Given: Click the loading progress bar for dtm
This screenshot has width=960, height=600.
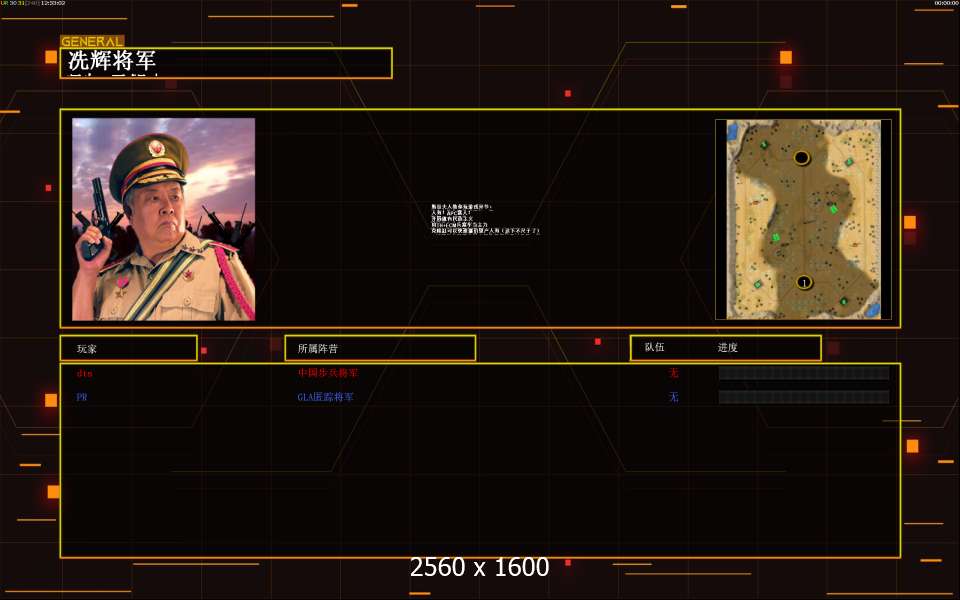Looking at the screenshot, I should click(x=804, y=373).
